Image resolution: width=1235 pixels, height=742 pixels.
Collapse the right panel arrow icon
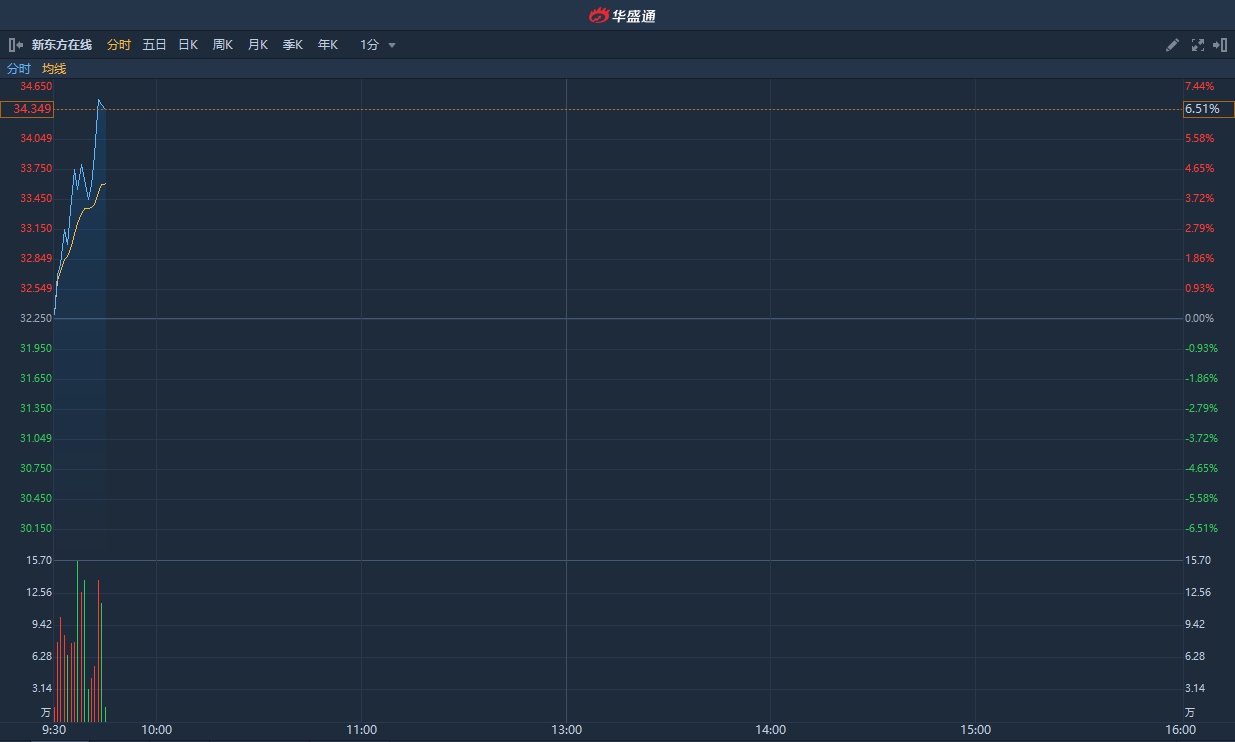(x=1220, y=45)
